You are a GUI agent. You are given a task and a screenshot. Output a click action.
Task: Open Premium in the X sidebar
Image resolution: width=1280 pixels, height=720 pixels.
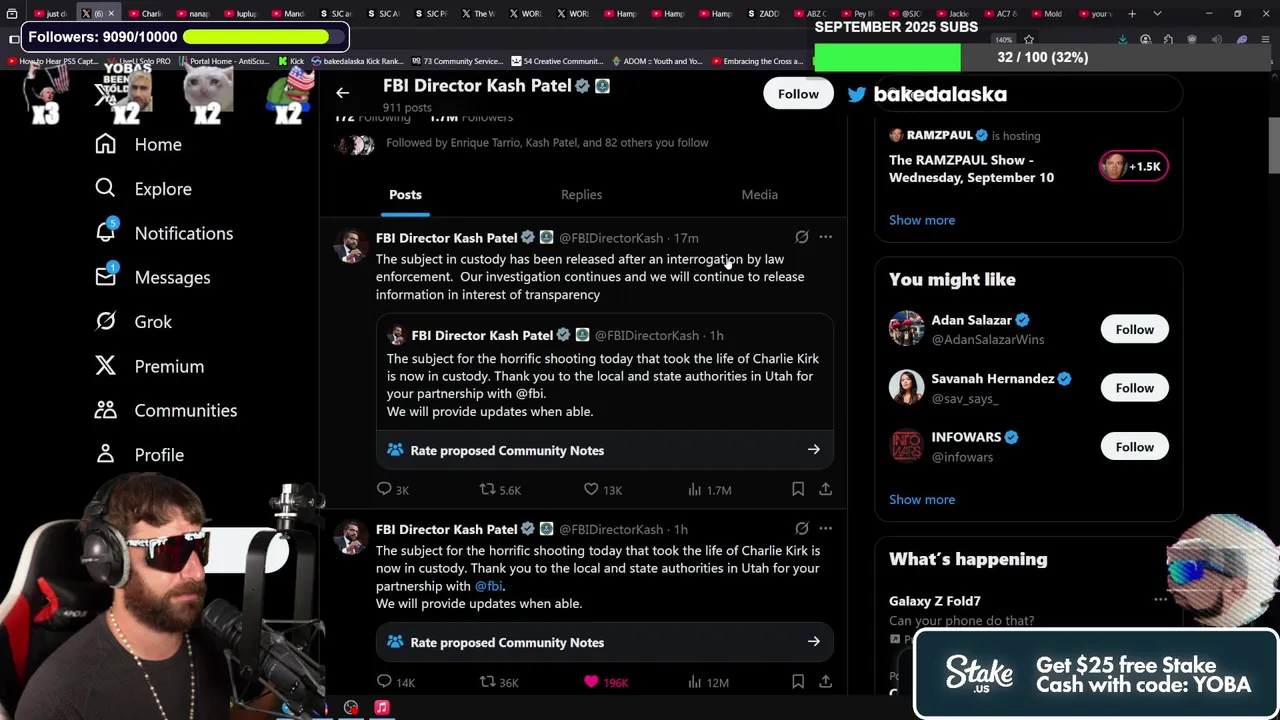(149, 366)
